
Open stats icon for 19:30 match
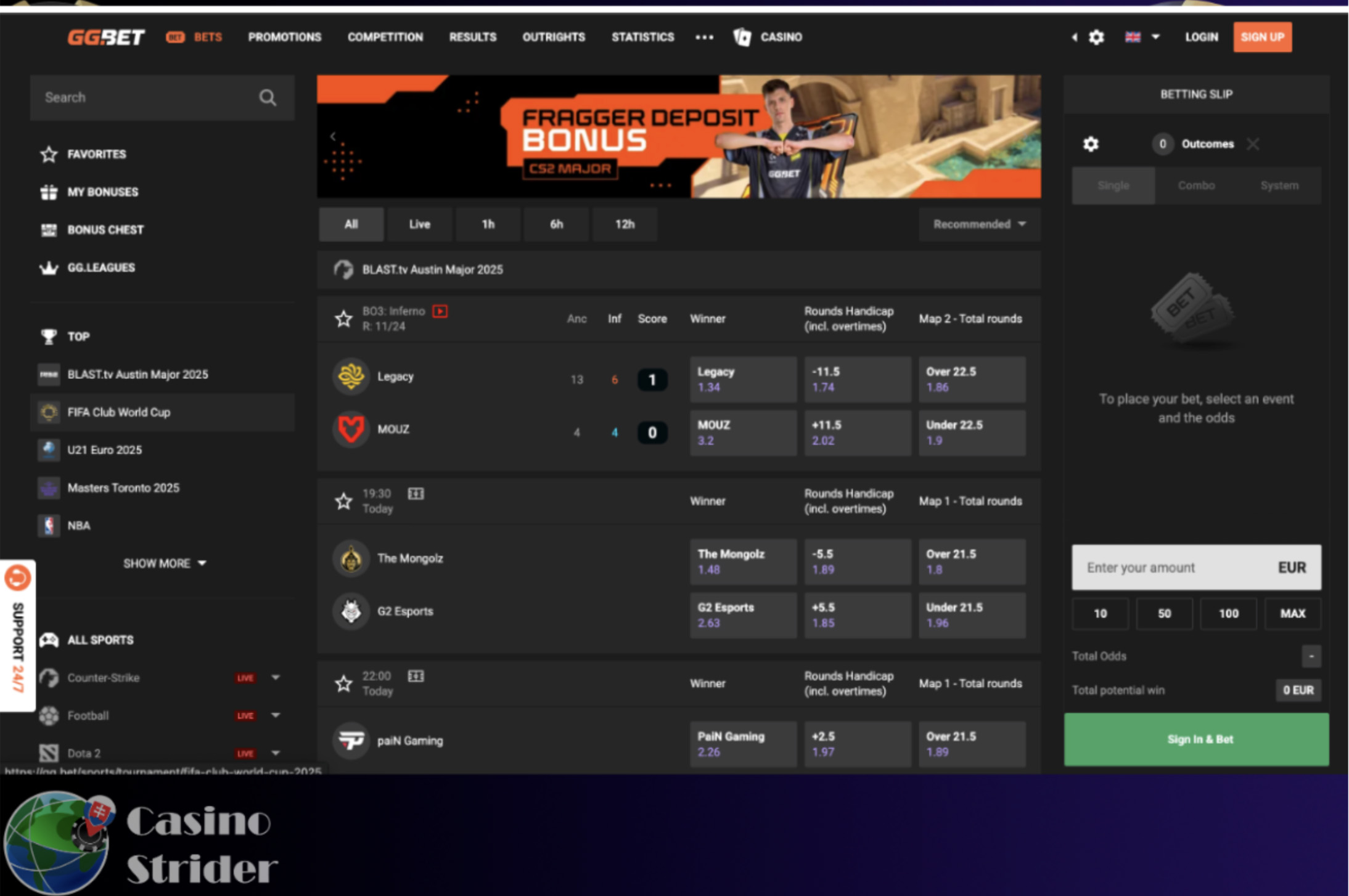pyautogui.click(x=416, y=494)
